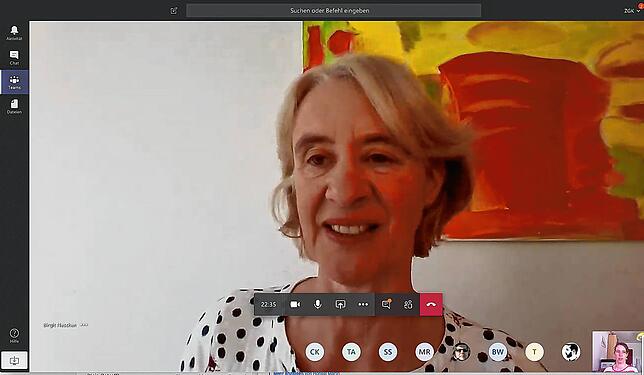Select participant avatar with globe picture
This screenshot has height=375, width=644.
tap(570, 352)
